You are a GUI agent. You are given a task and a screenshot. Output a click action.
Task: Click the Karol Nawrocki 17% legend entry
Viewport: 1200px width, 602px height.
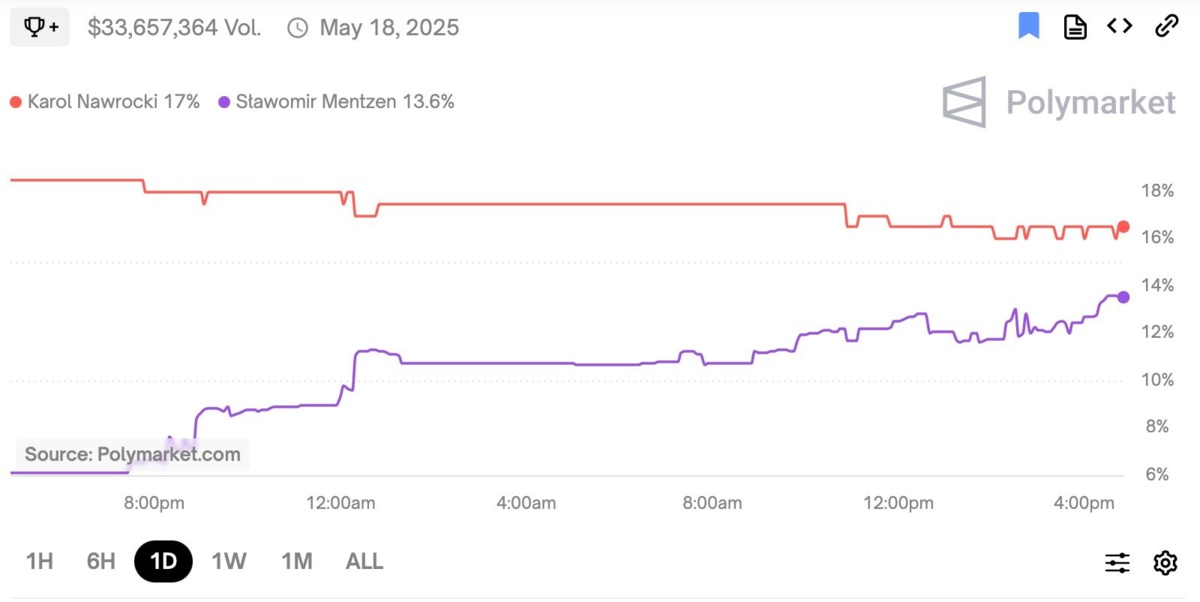pyautogui.click(x=106, y=102)
